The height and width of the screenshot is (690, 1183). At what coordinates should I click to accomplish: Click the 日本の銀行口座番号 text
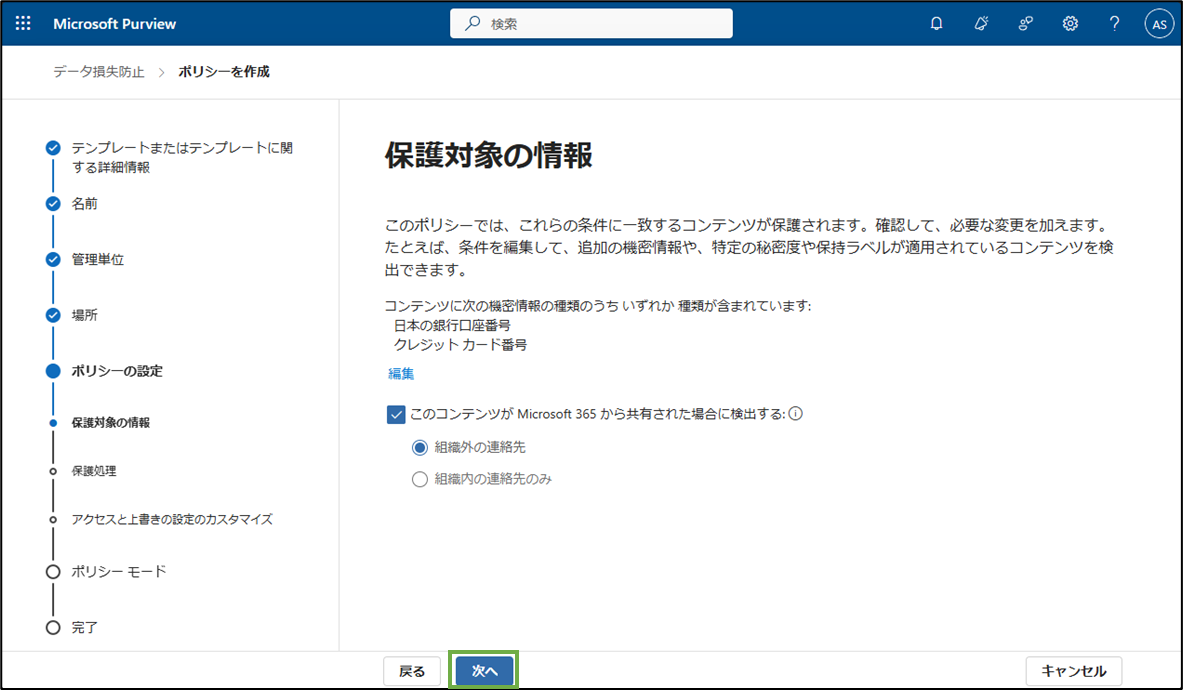coord(452,326)
